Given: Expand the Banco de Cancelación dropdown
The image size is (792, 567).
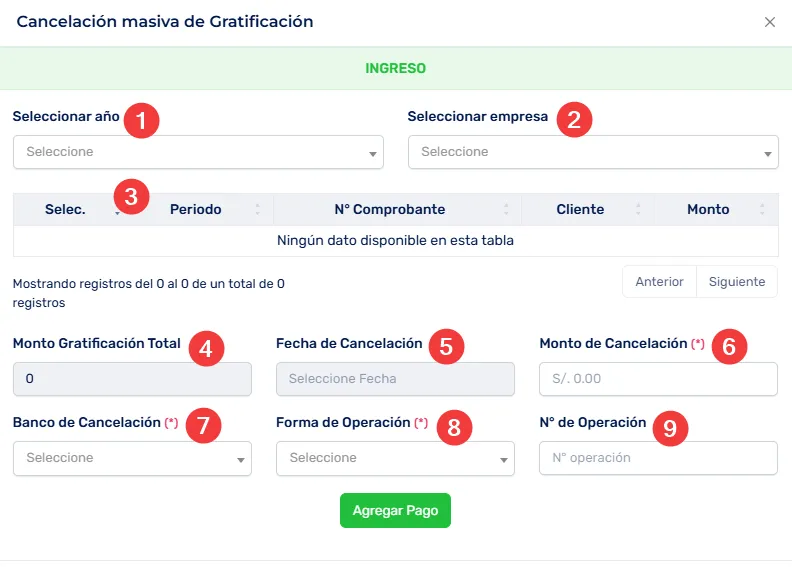Looking at the screenshot, I should point(132,458).
